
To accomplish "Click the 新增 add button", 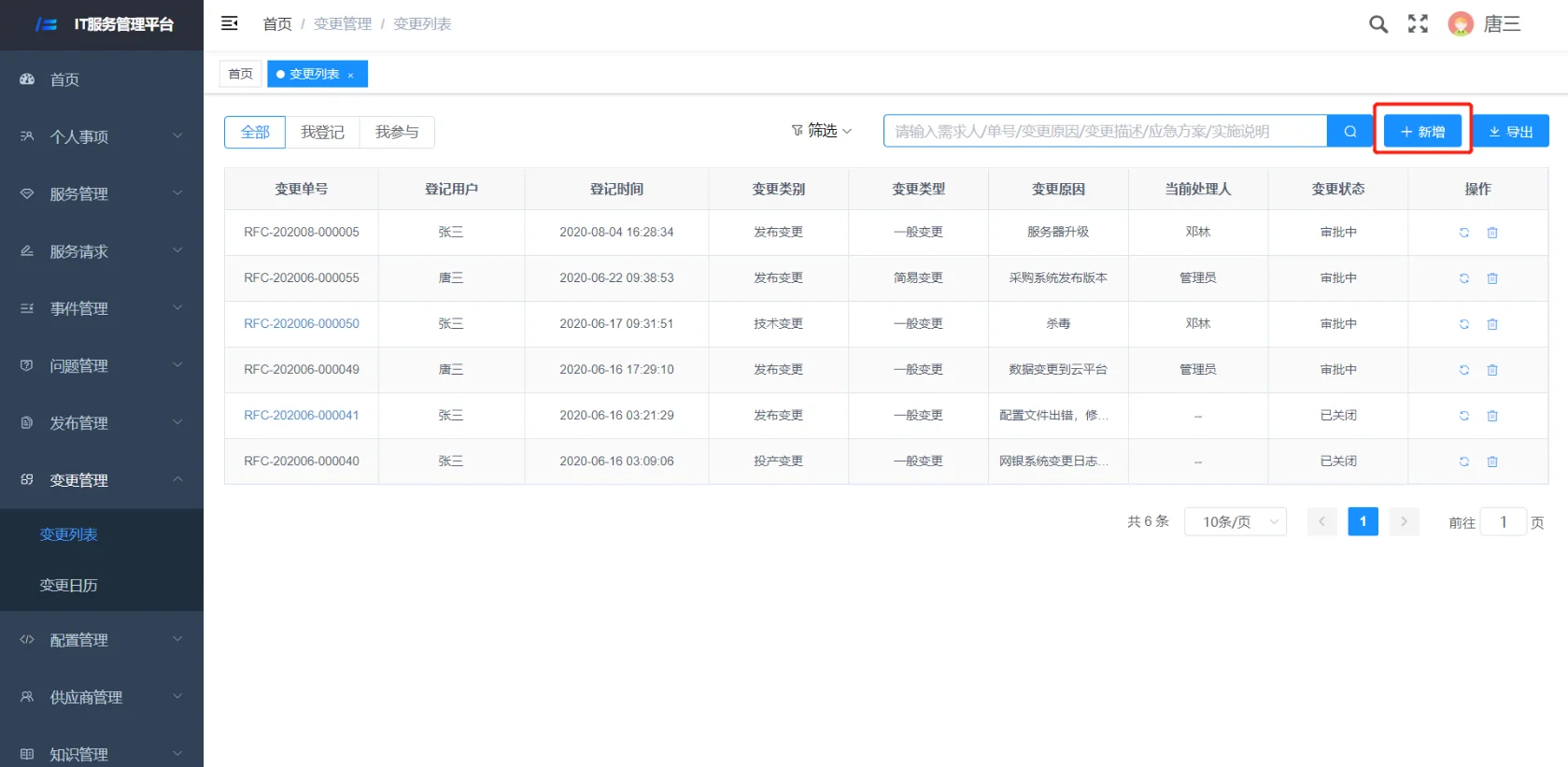I will [x=1422, y=132].
